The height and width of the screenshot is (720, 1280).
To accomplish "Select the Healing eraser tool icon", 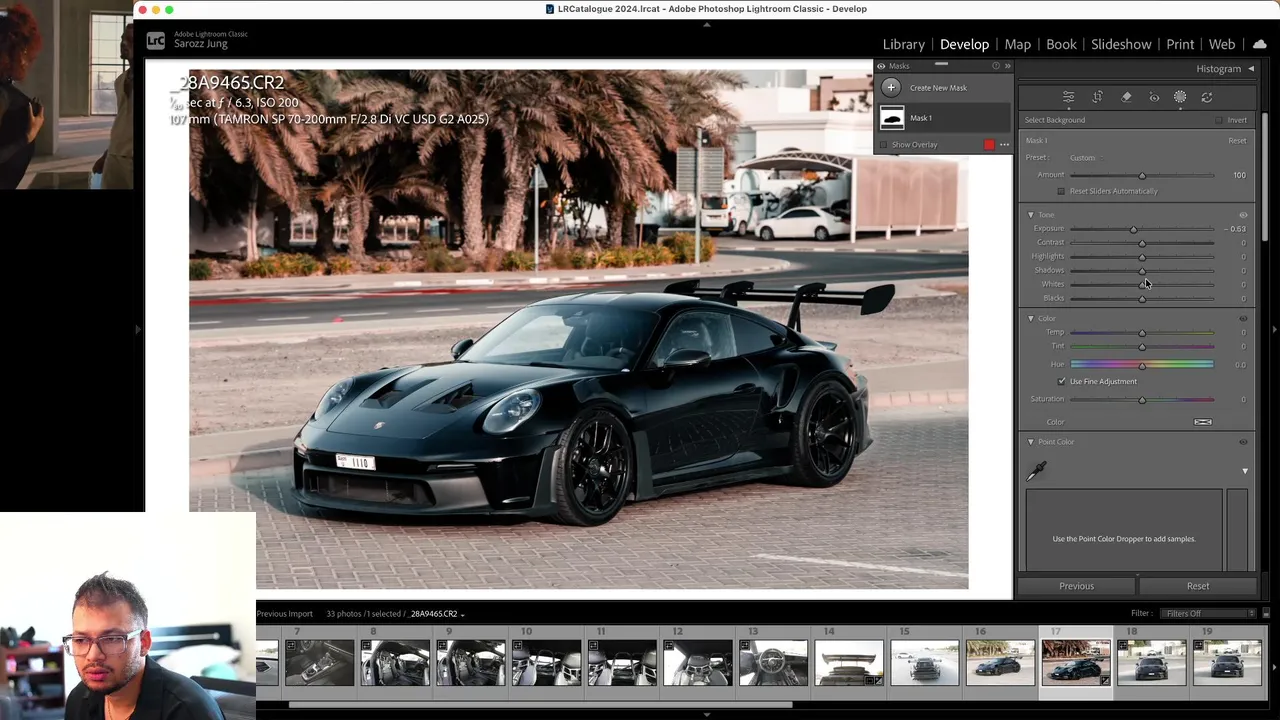I will click(x=1126, y=97).
